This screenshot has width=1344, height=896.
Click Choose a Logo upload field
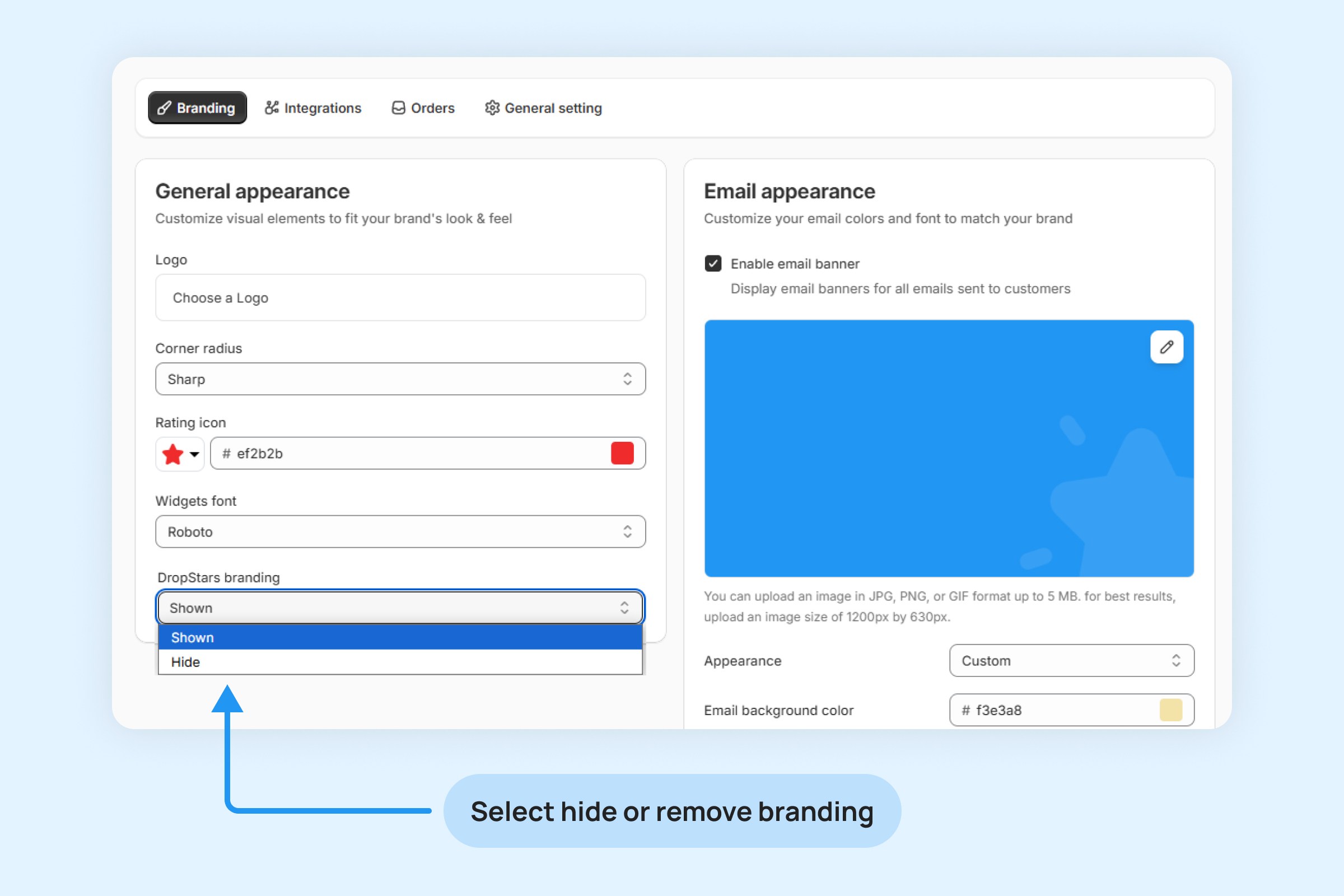tap(400, 298)
